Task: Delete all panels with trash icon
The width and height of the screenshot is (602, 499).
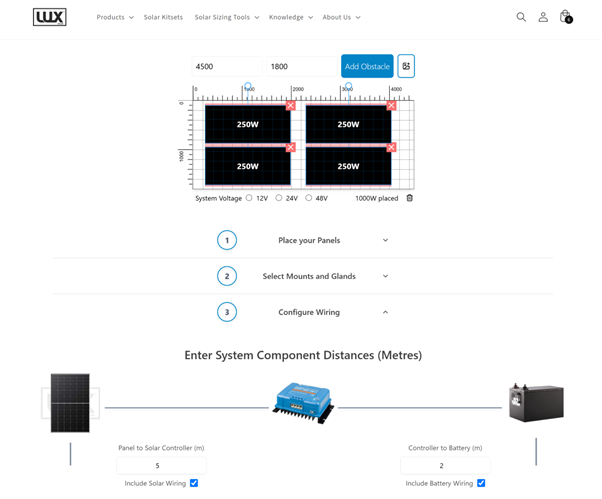Action: (409, 198)
